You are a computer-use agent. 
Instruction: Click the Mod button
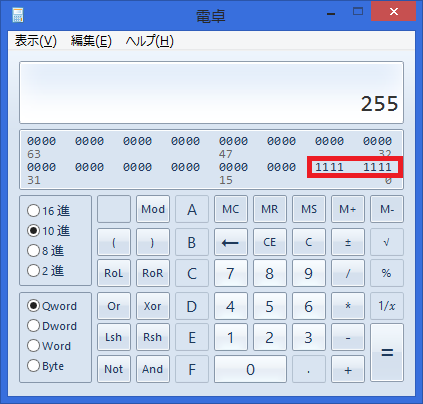(153, 209)
